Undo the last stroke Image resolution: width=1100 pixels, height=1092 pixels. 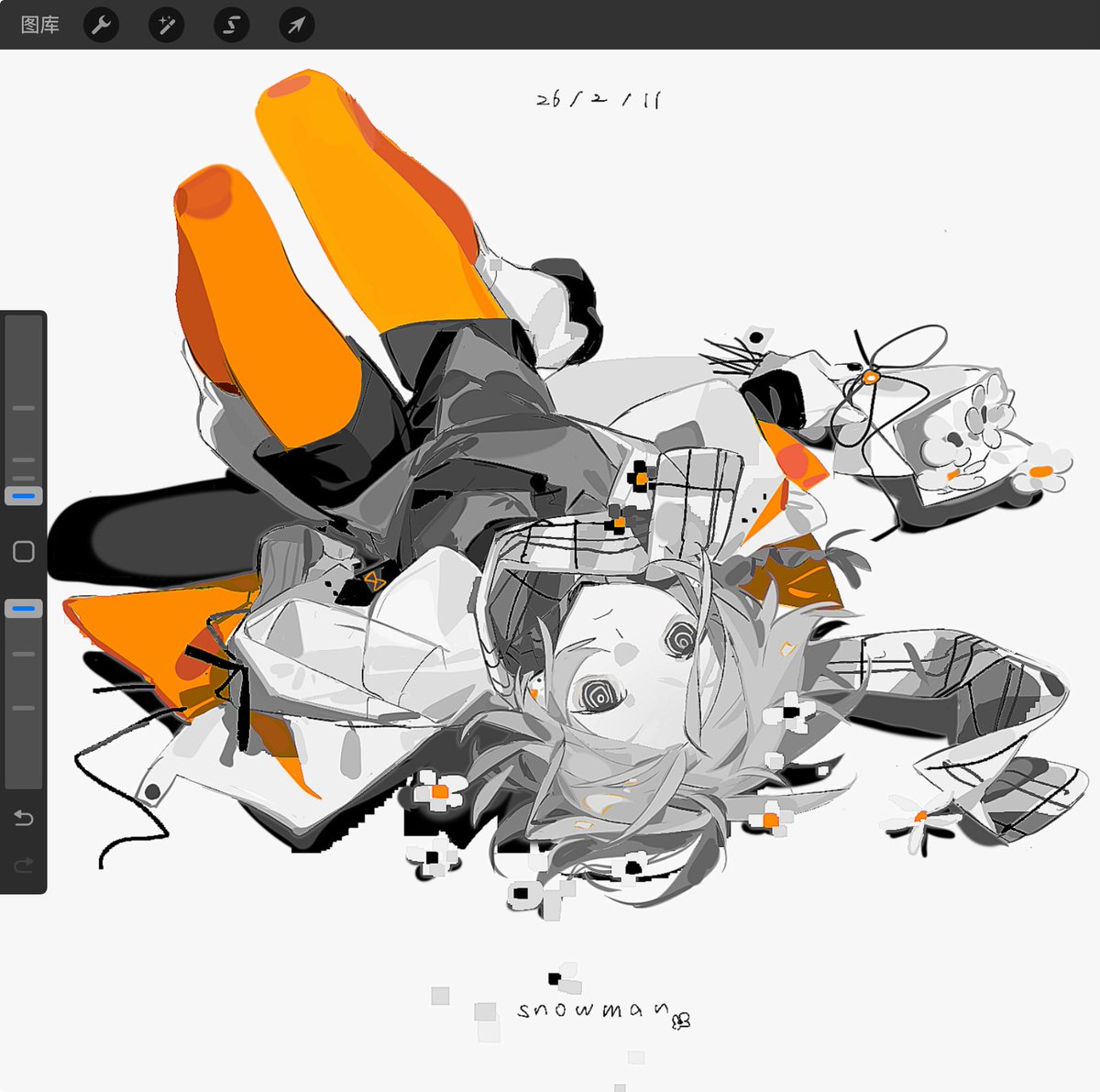[x=24, y=818]
